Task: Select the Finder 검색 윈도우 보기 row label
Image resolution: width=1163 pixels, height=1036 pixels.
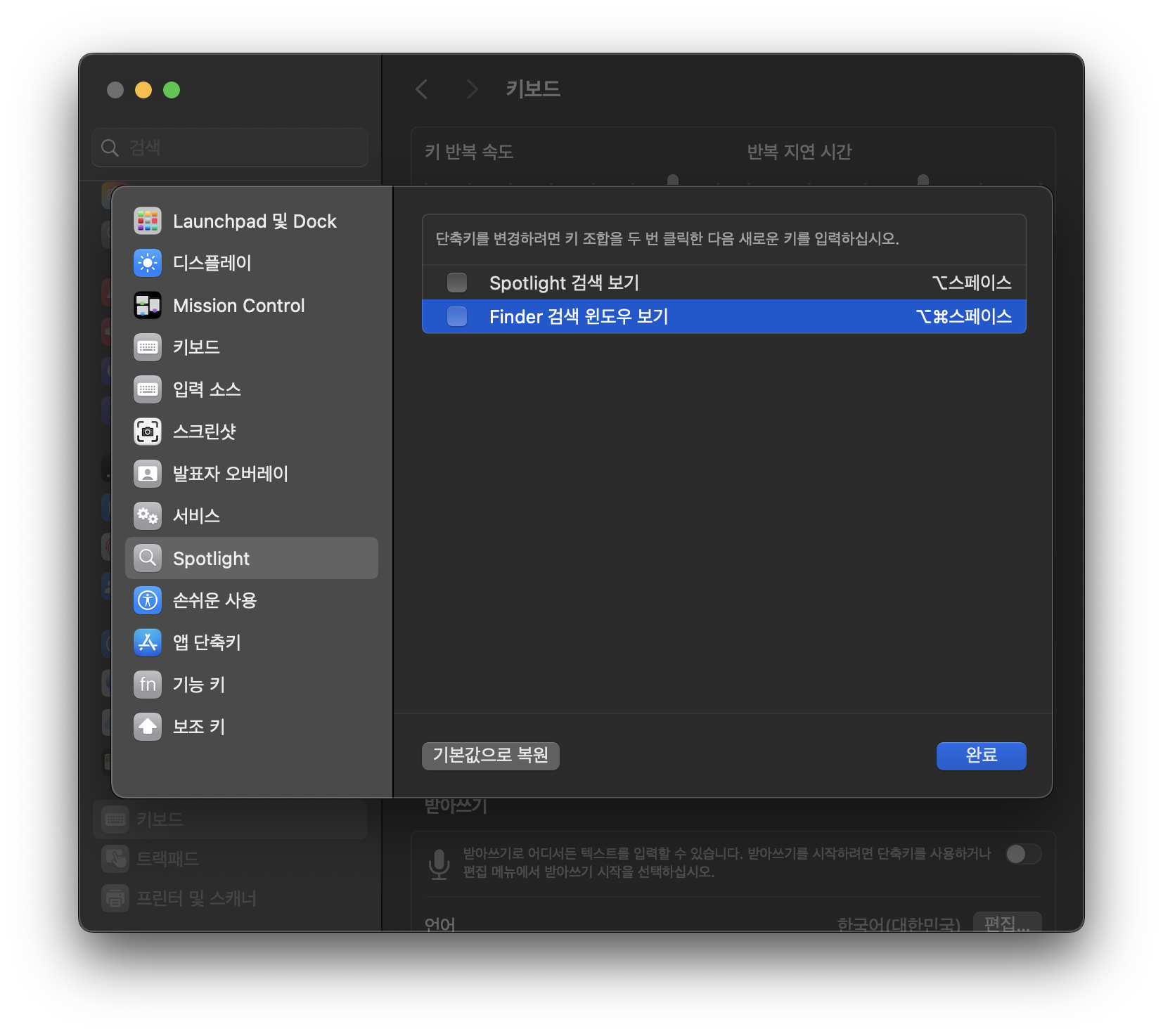Action: click(x=579, y=316)
